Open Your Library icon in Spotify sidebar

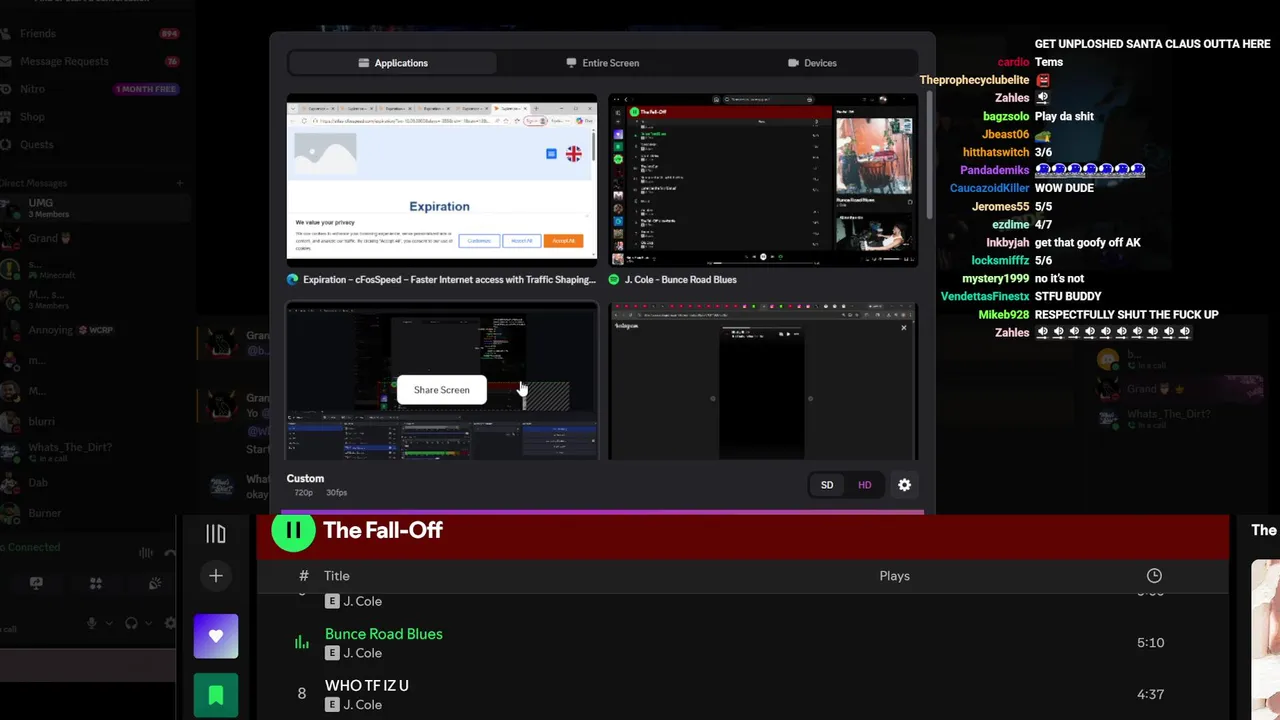pyautogui.click(x=216, y=534)
